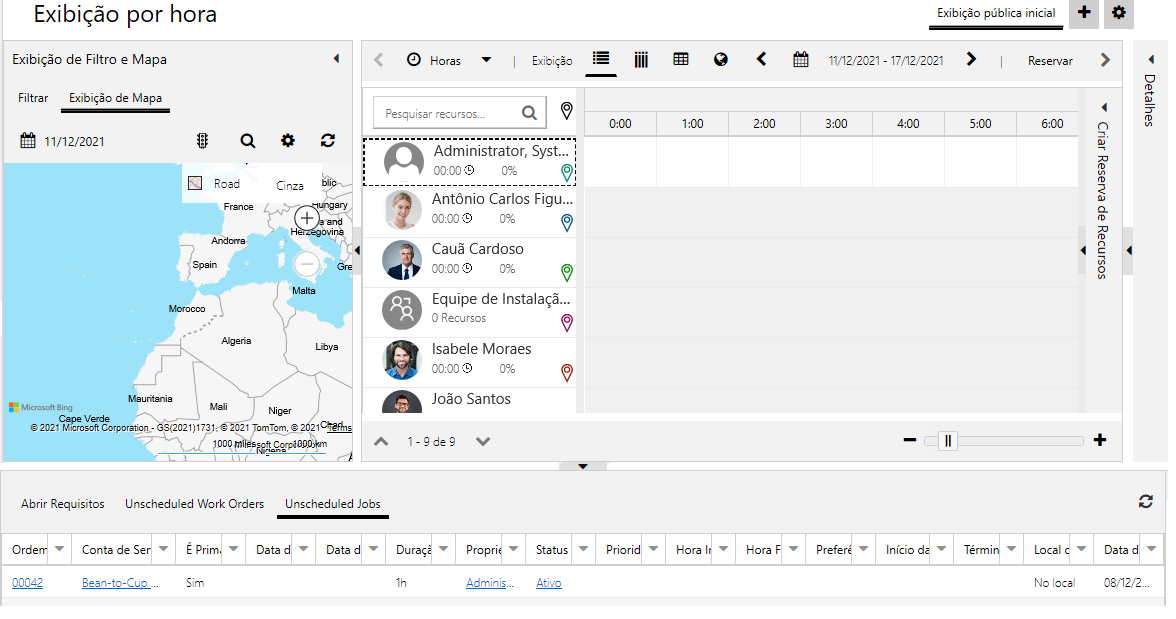Open Status column filter dropdown
1176x619 pixels.
pyautogui.click(x=583, y=549)
